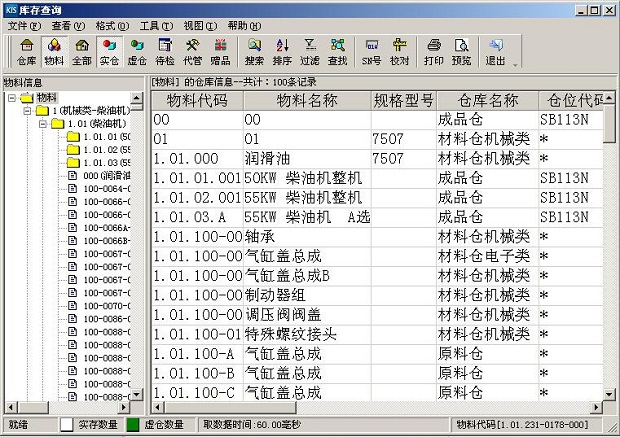Toggle the 虚仓 view button
Screen dimensions: 620x437
[138, 51]
